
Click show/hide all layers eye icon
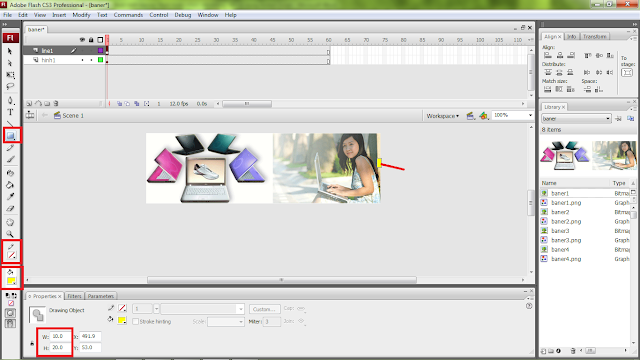click(x=82, y=40)
